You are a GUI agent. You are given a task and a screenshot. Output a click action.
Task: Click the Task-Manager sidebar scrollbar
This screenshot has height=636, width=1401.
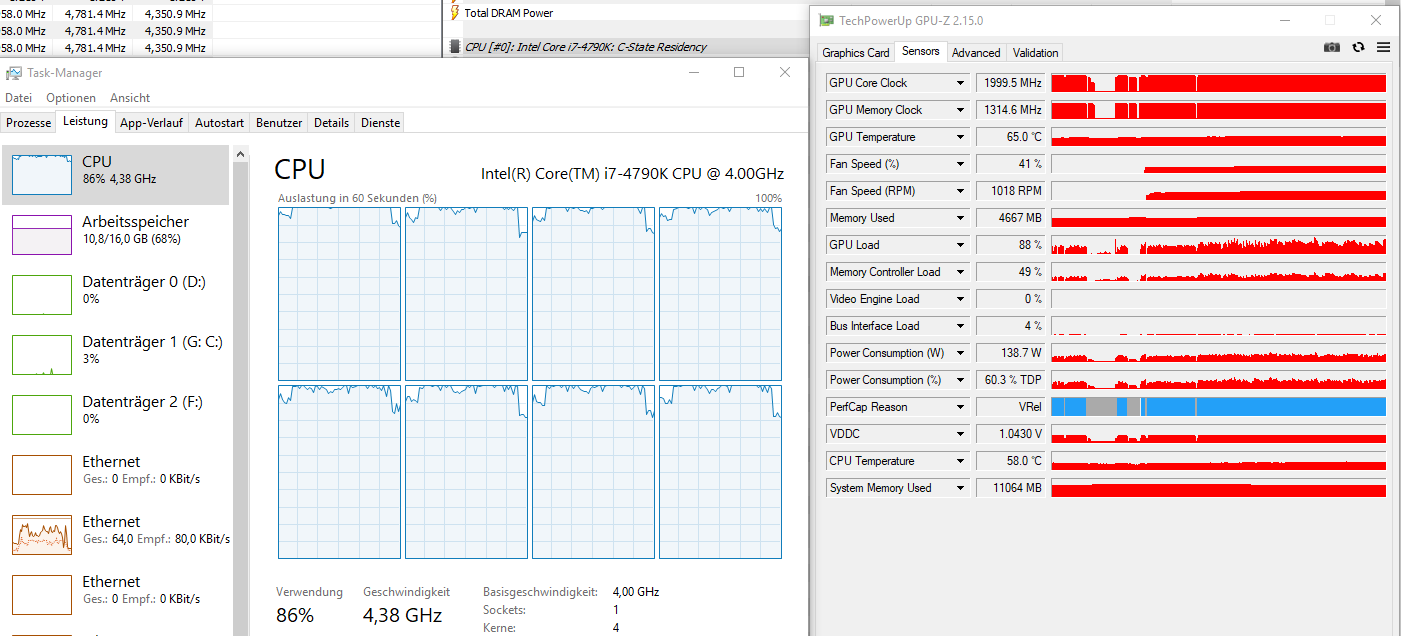[239, 390]
